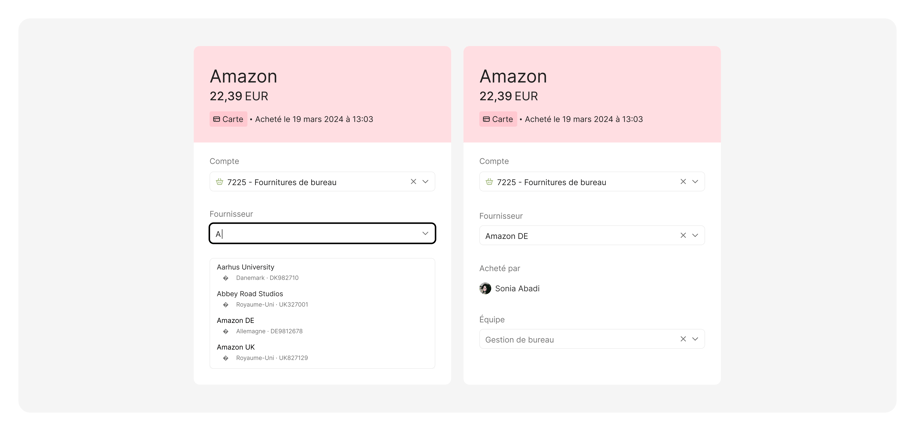Clear the Gestion de bureau team value

683,339
